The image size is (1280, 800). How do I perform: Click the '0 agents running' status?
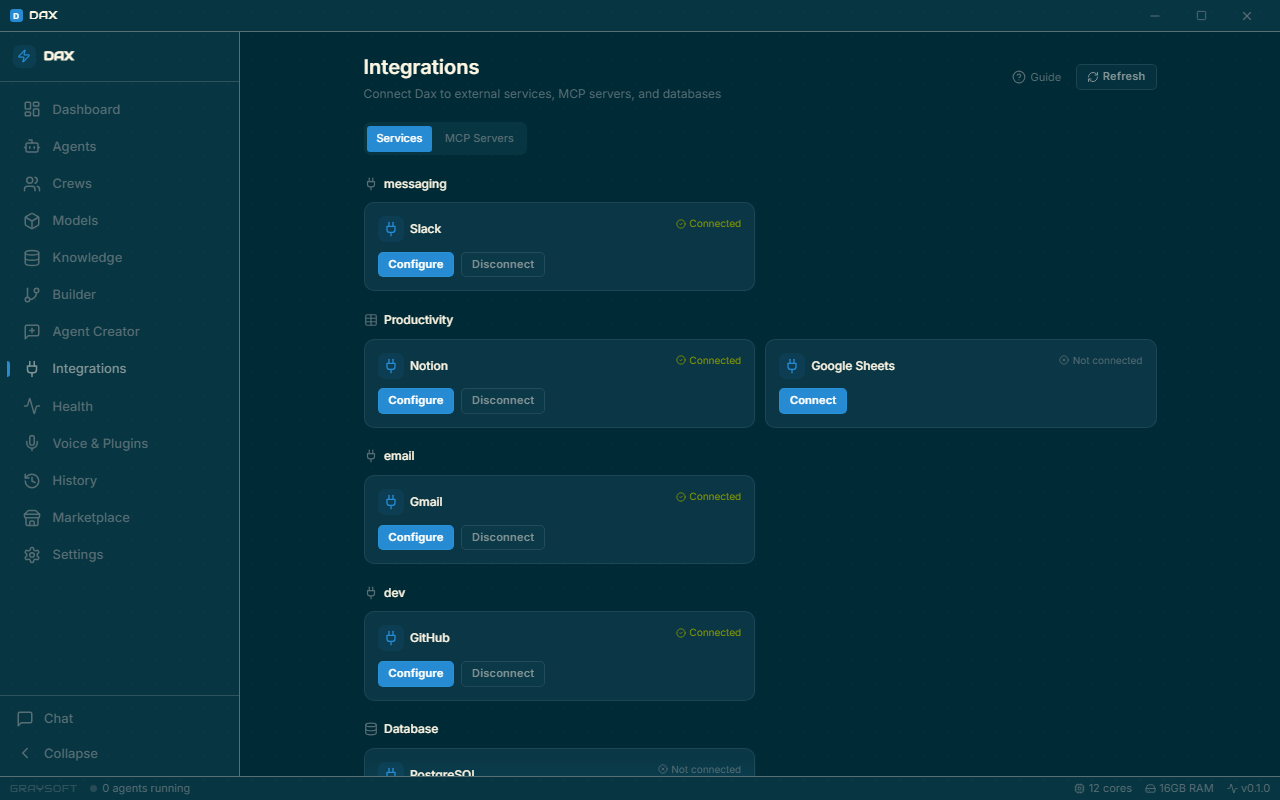point(139,788)
